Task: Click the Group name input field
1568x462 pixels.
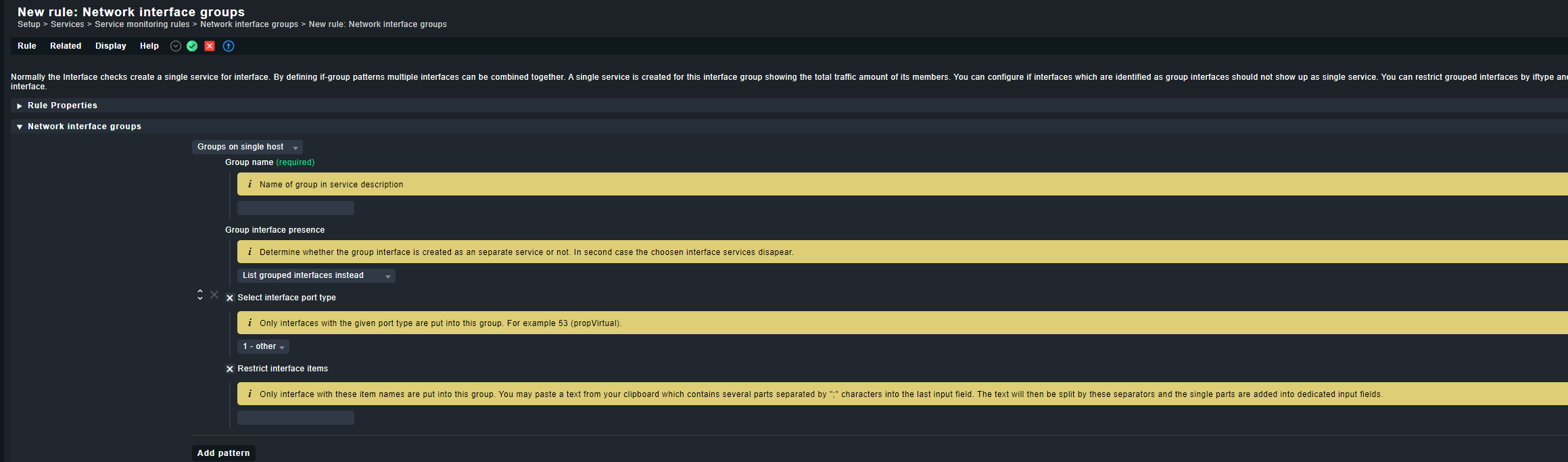Action: [x=295, y=208]
